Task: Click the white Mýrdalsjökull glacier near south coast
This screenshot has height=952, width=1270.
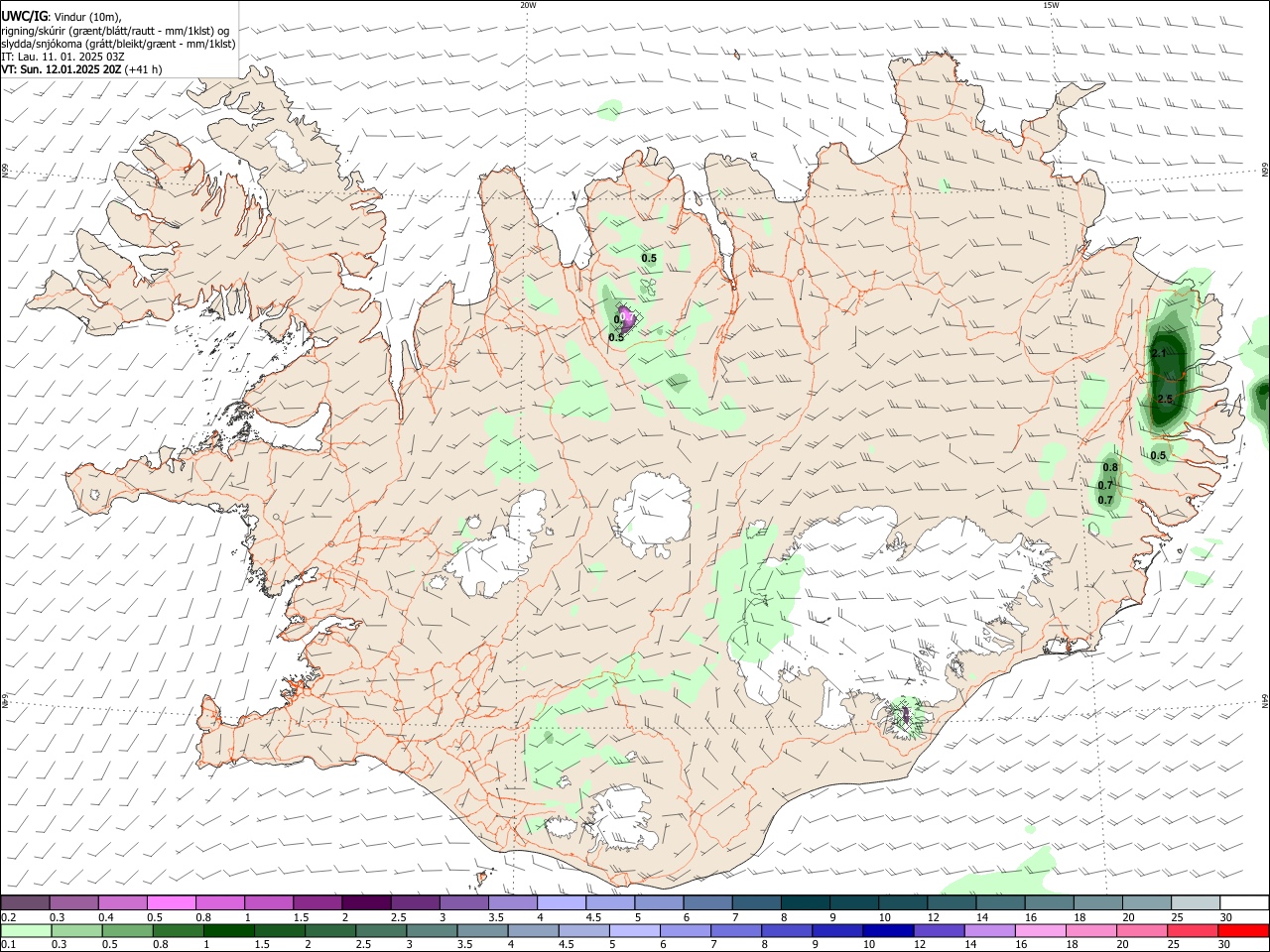Action: pyautogui.click(x=621, y=817)
